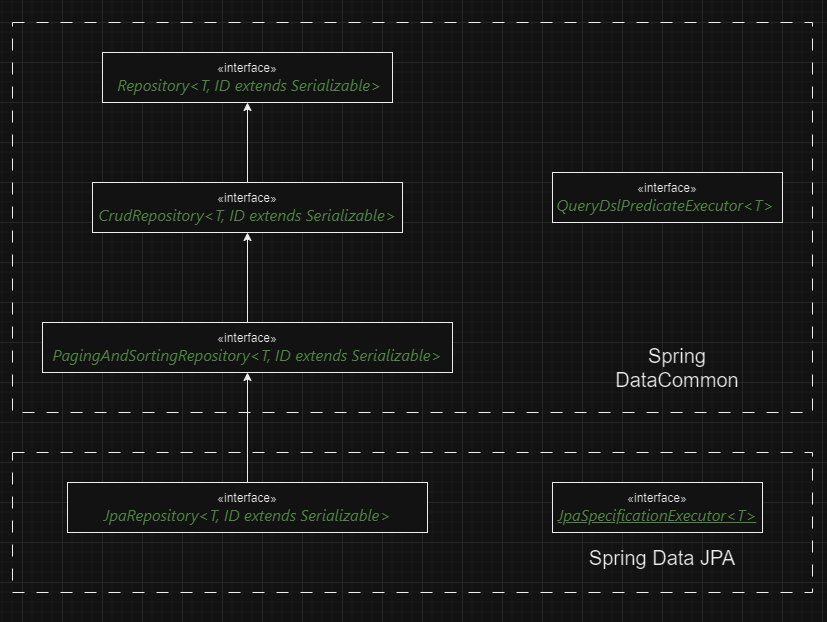Click the «interface» stereotype above JpaSpecificationExecutor
The image size is (827, 622).
[x=656, y=498]
